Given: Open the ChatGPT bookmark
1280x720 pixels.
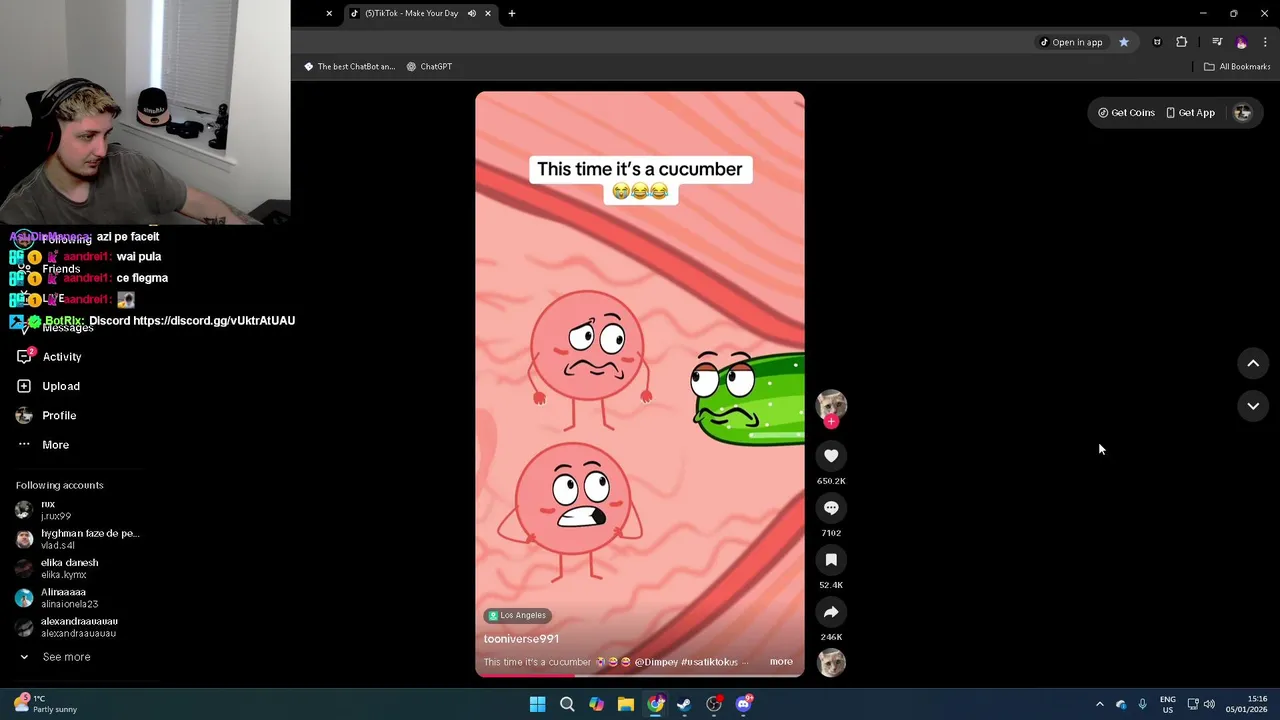Looking at the screenshot, I should (429, 67).
